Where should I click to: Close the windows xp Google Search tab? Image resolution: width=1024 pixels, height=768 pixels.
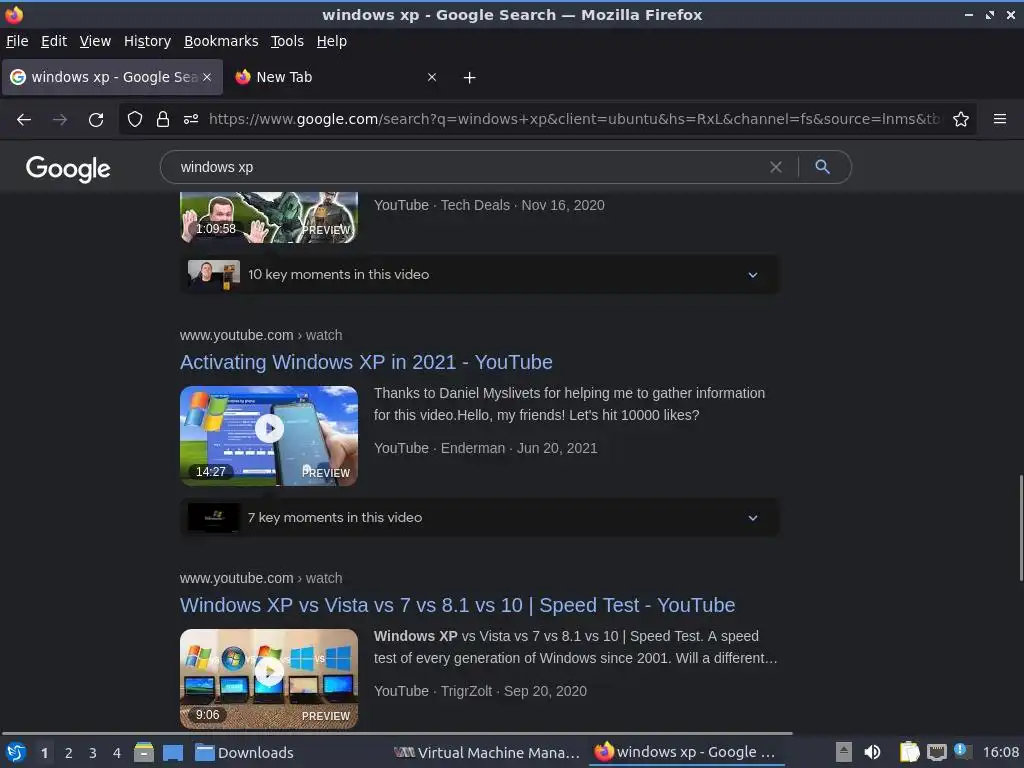click(207, 77)
